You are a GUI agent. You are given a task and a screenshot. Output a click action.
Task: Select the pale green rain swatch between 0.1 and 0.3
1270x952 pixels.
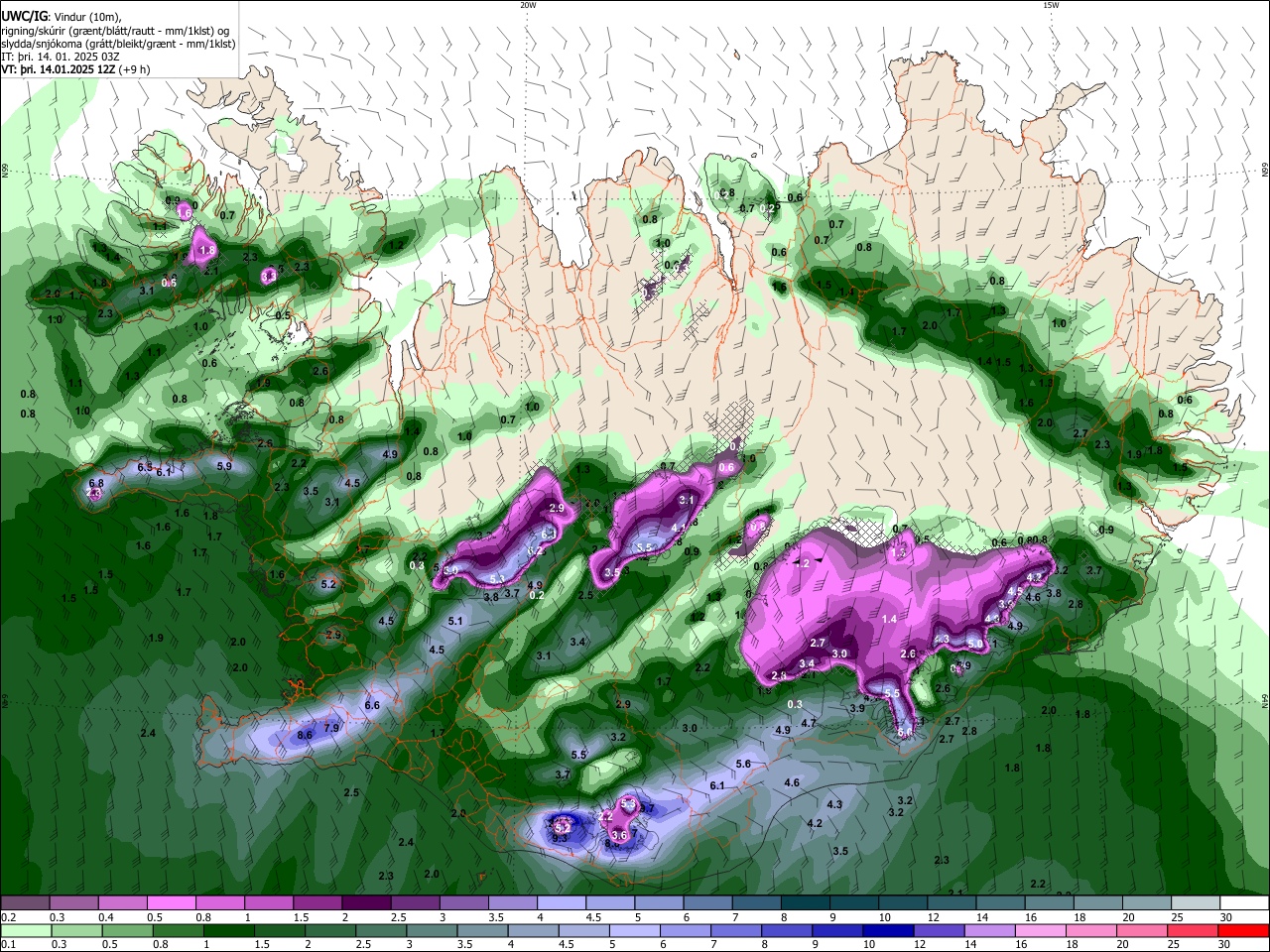point(27,931)
